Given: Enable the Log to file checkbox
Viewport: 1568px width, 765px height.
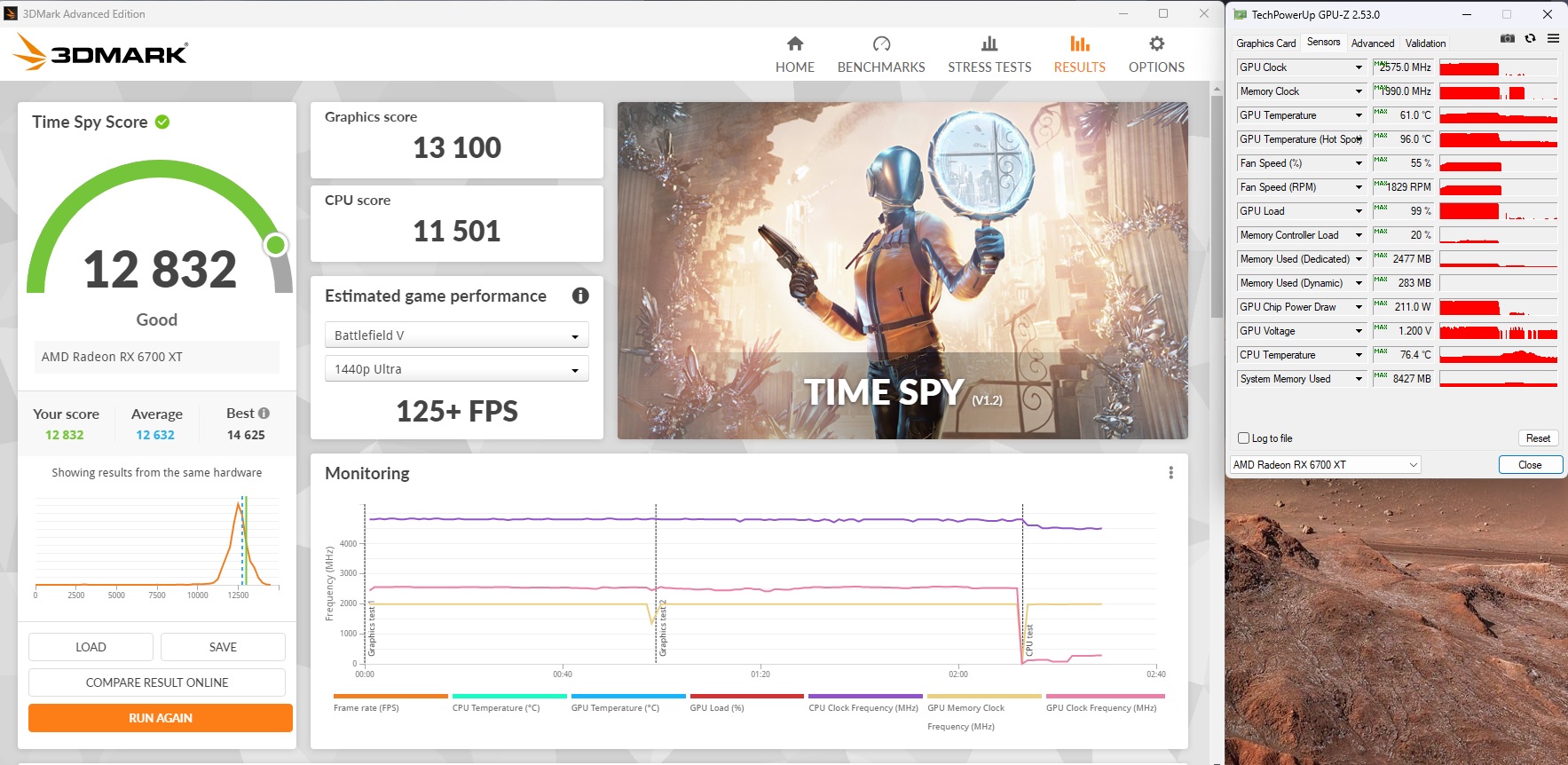Looking at the screenshot, I should coord(1243,438).
